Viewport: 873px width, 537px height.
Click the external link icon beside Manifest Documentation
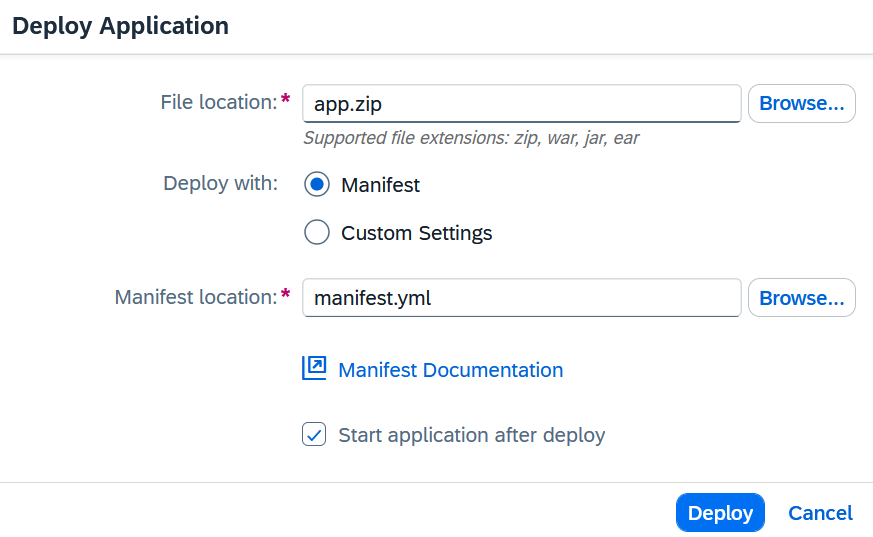point(314,368)
